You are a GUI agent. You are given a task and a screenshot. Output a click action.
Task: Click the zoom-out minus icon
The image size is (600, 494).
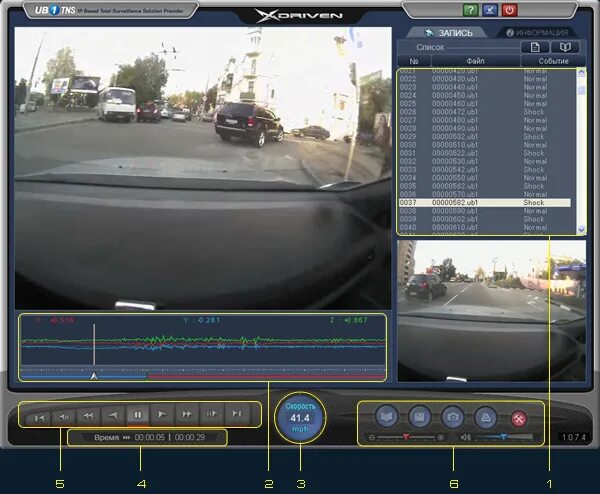click(x=372, y=437)
